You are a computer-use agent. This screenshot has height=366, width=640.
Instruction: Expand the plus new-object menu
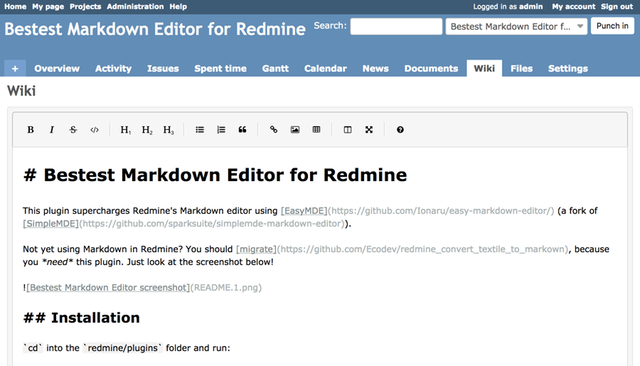(15, 69)
